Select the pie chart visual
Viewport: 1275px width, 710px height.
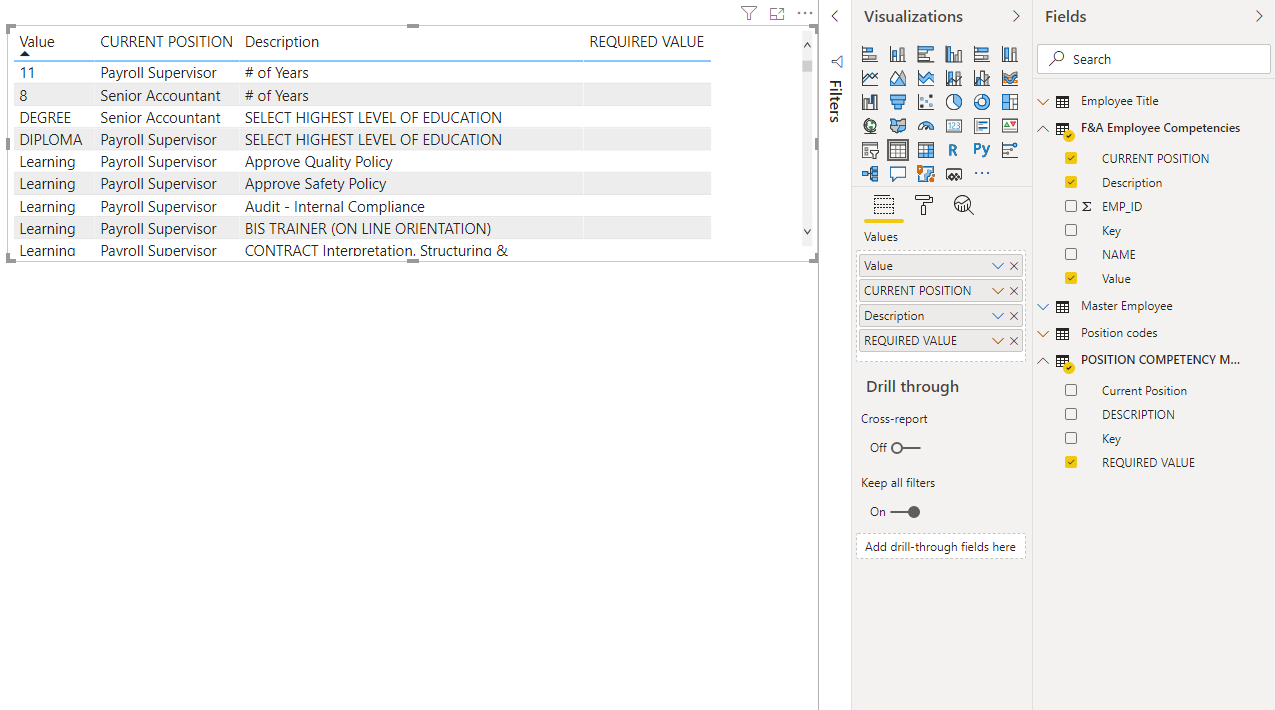point(954,102)
